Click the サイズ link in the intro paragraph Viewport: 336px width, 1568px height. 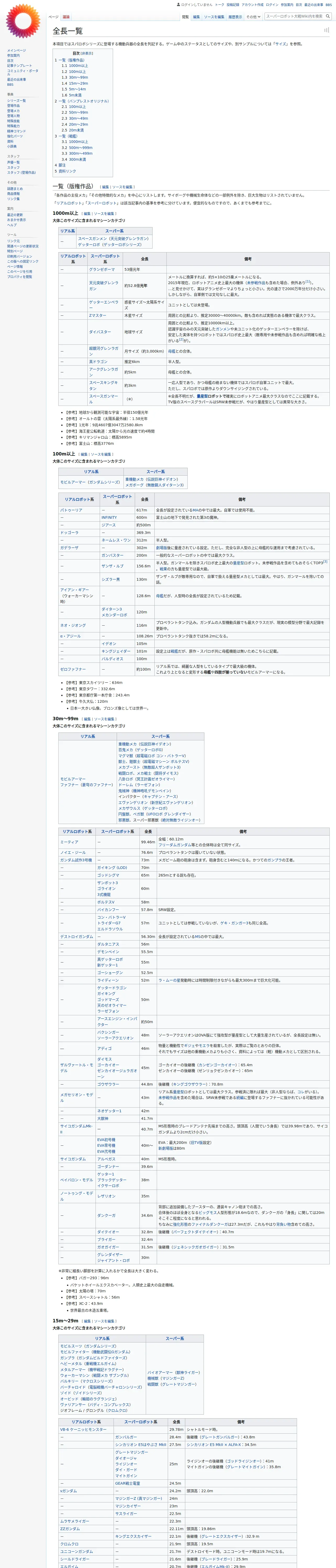(280, 44)
